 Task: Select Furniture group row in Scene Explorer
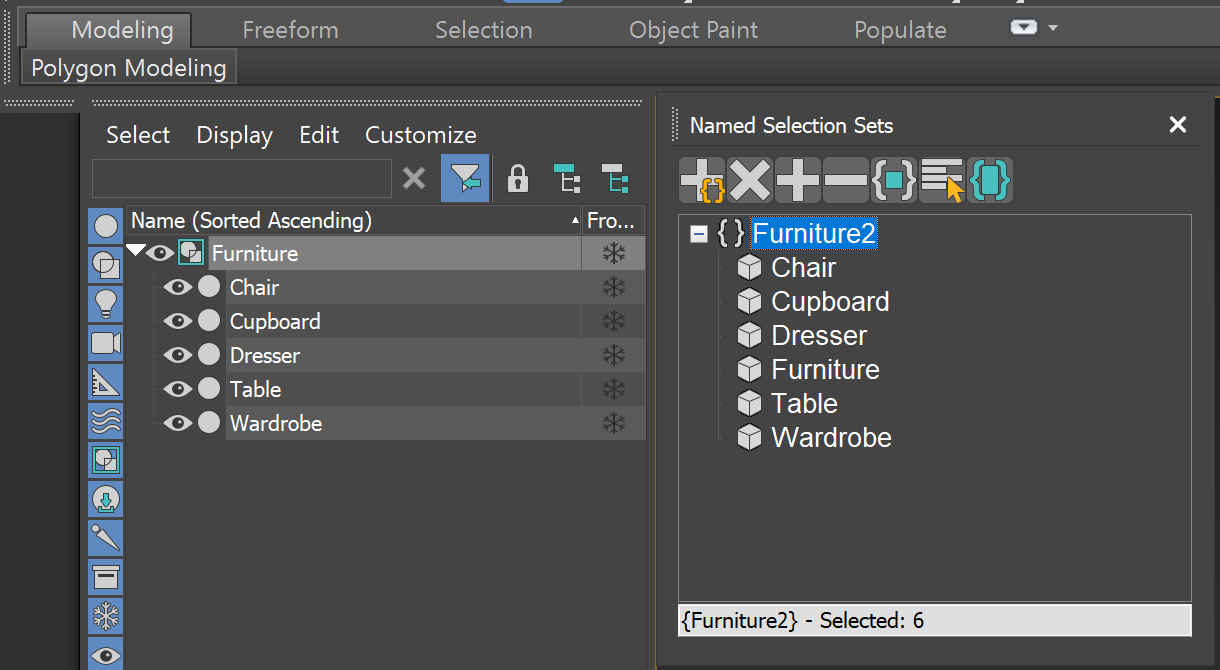point(394,254)
